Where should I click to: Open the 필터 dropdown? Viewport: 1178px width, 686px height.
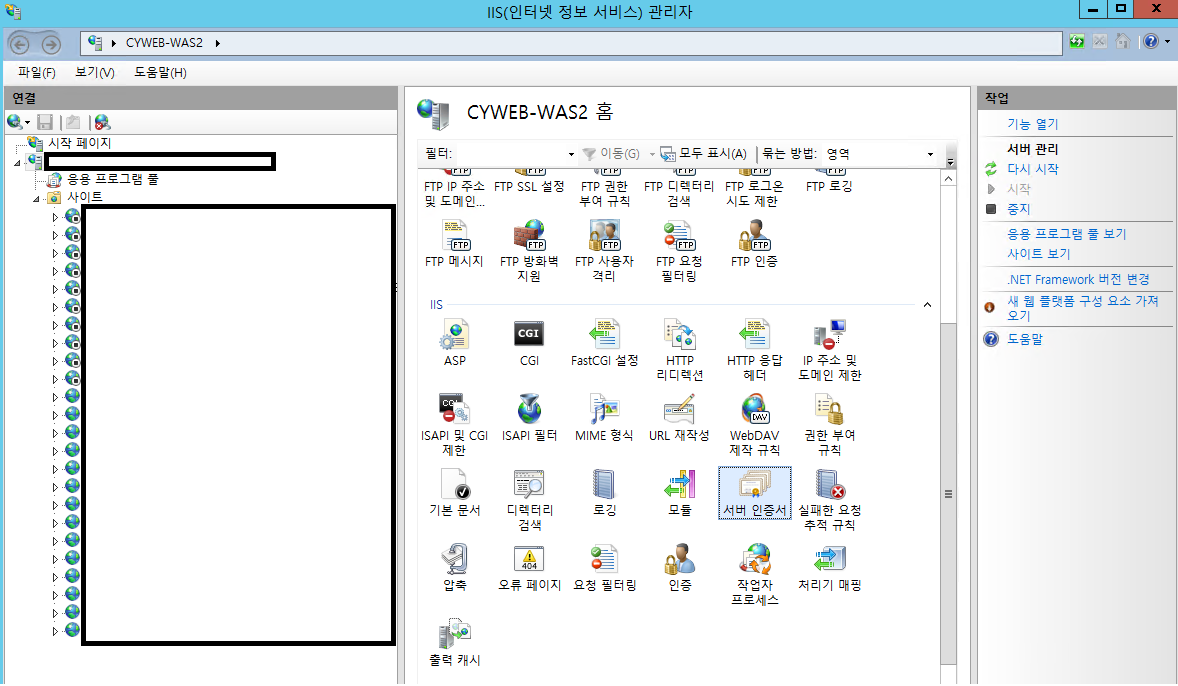pyautogui.click(x=571, y=152)
